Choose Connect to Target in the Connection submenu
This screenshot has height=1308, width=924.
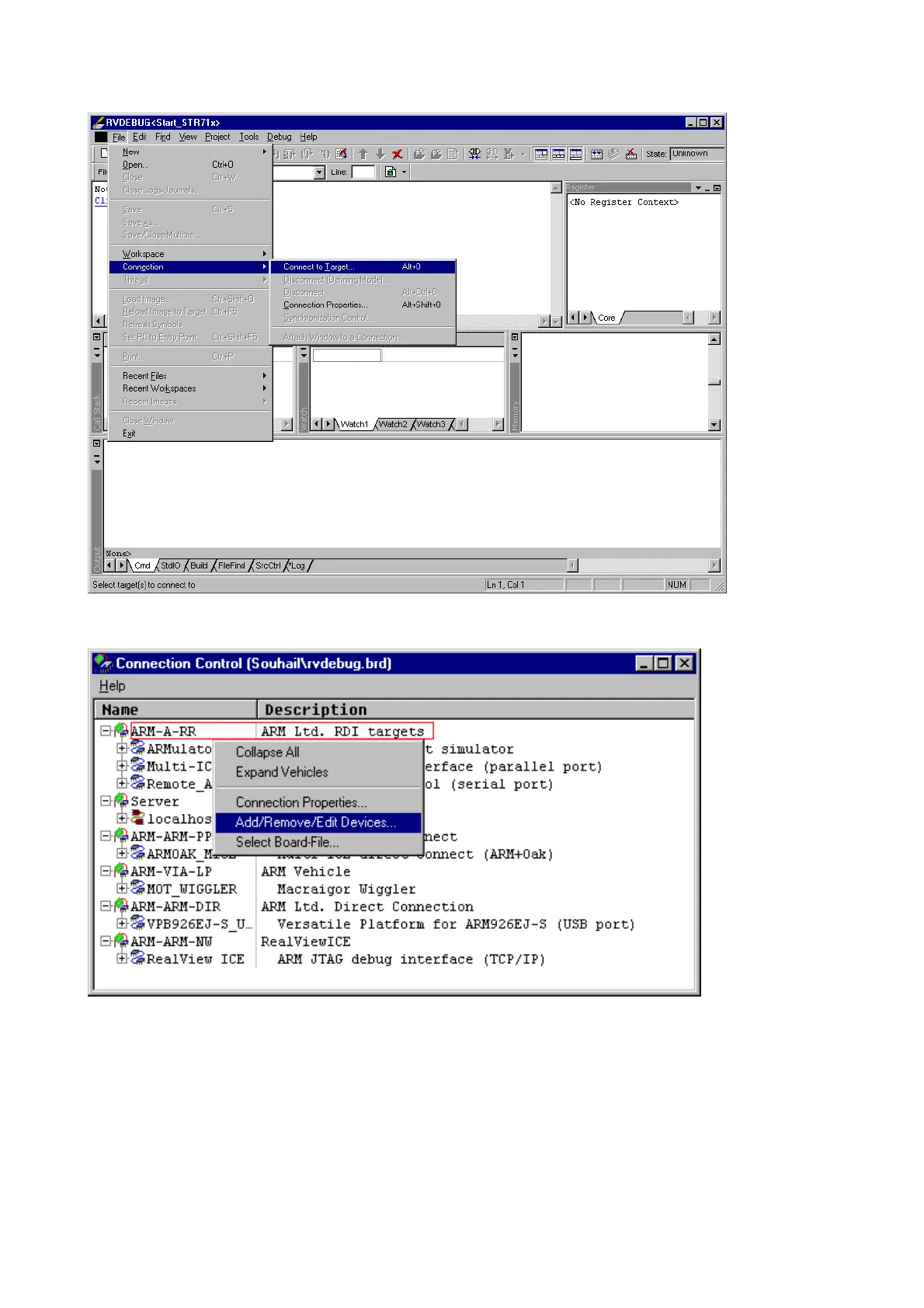(x=363, y=266)
